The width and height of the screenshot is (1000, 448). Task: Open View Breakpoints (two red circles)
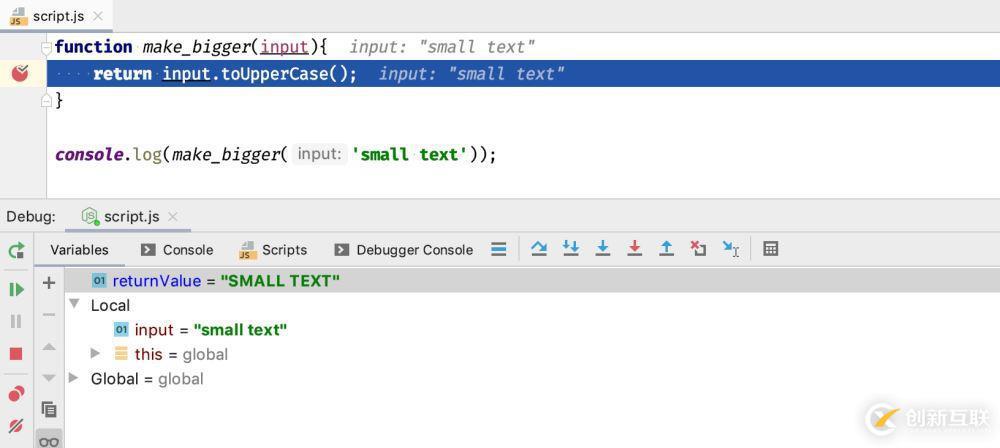click(x=17, y=394)
